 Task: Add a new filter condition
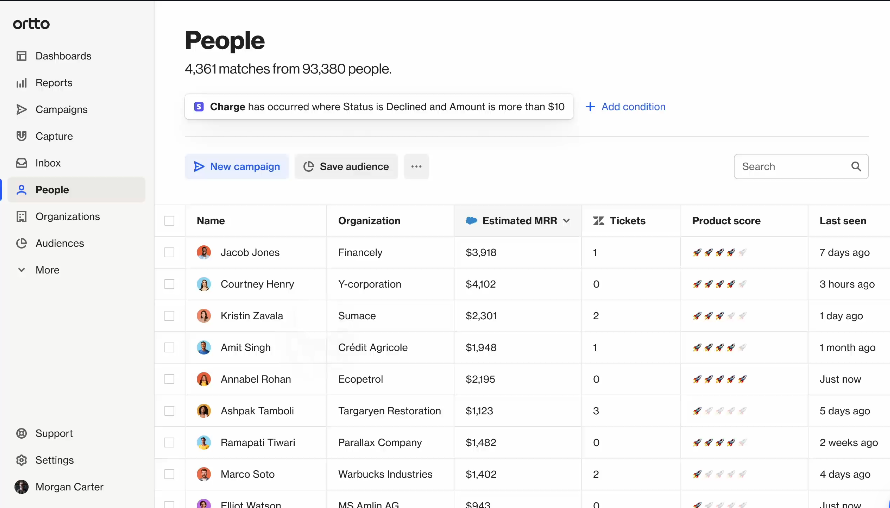point(625,107)
